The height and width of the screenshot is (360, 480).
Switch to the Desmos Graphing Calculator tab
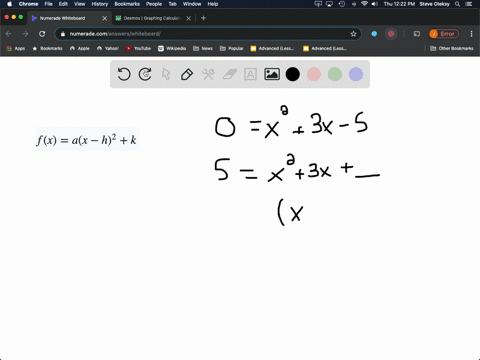(x=152, y=18)
